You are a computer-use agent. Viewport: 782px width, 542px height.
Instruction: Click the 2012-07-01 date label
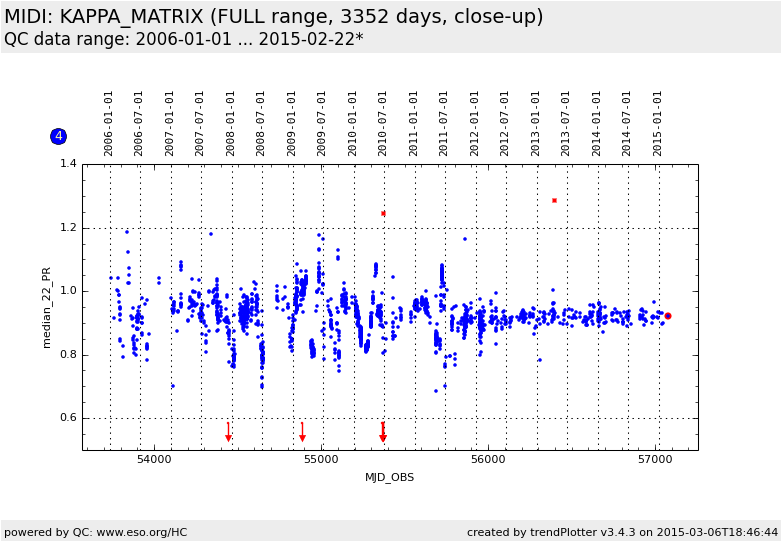point(505,123)
